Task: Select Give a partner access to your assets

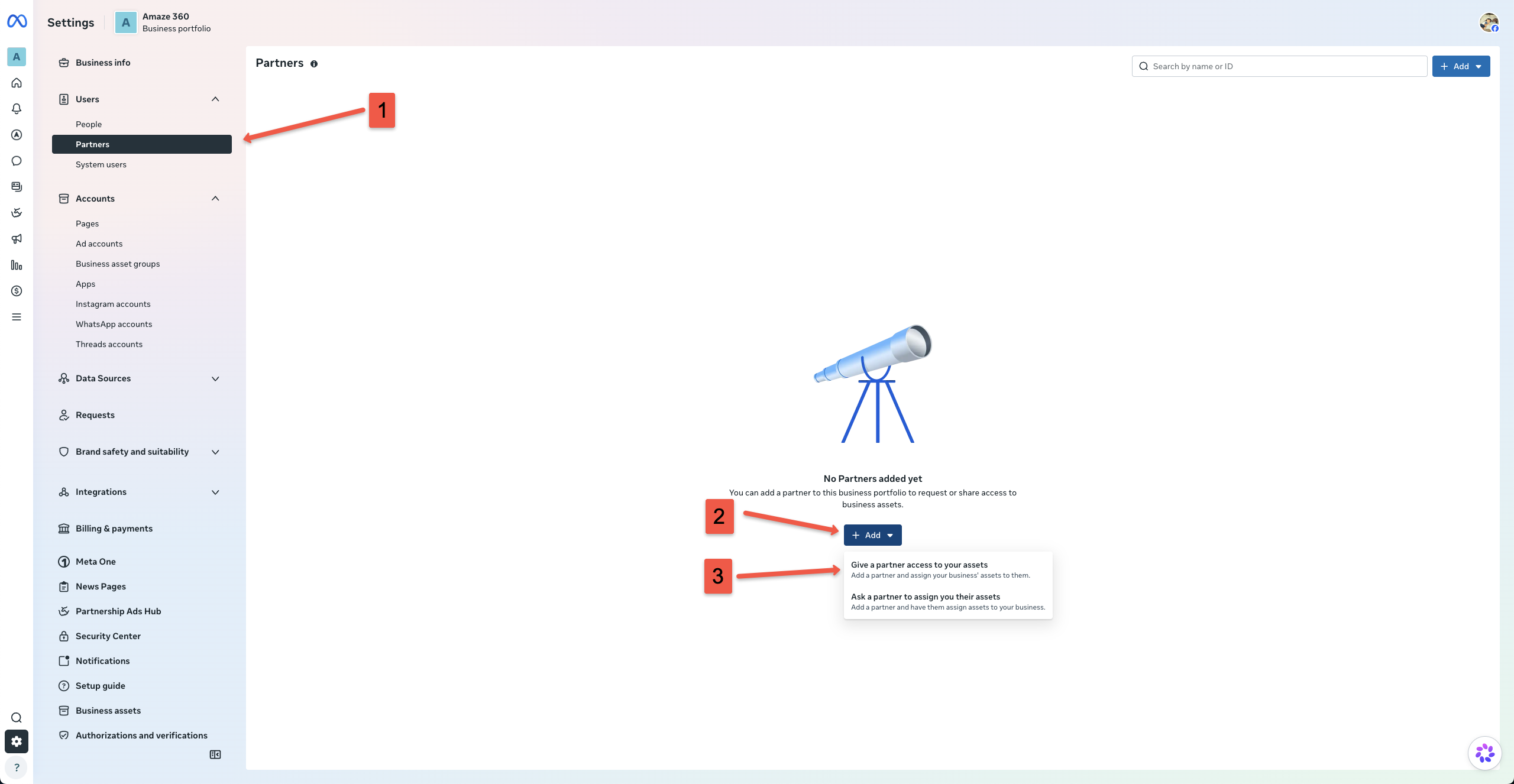Action: 948,569
